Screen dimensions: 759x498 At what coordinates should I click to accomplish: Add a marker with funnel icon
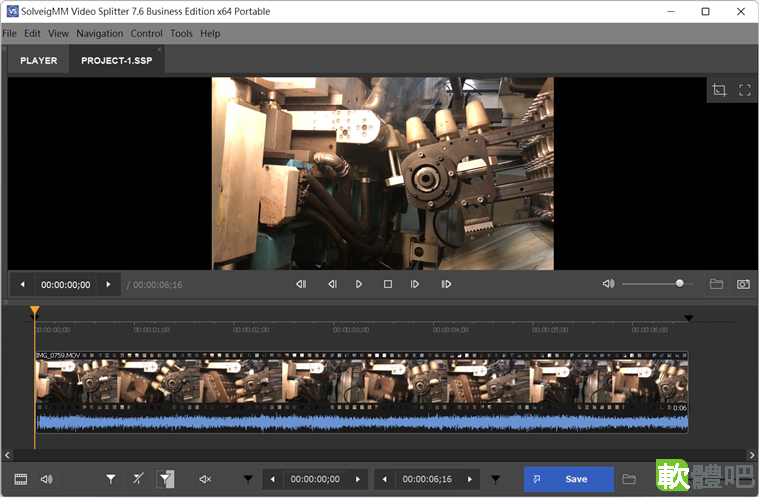pos(111,479)
